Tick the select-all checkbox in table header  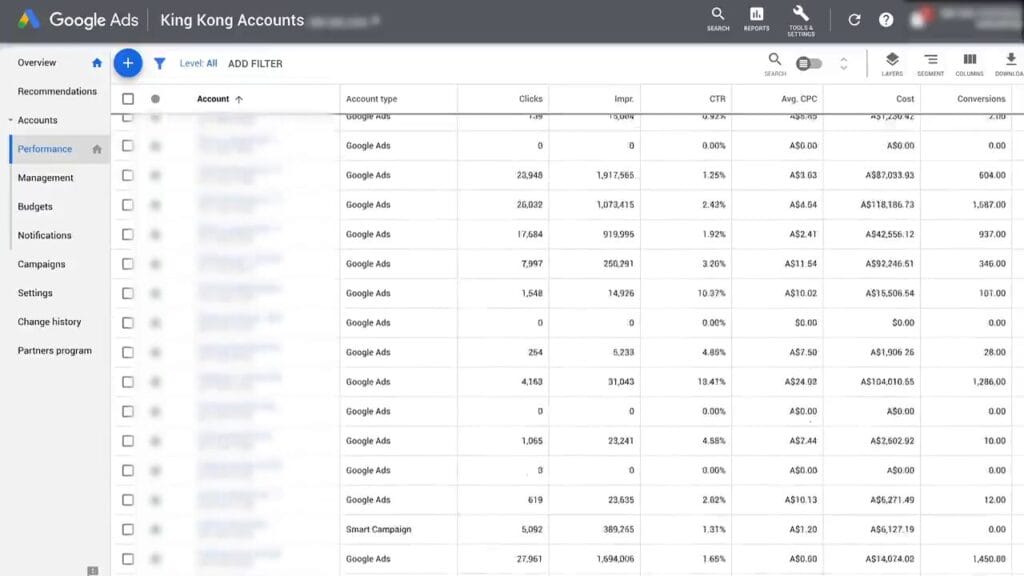pos(127,99)
